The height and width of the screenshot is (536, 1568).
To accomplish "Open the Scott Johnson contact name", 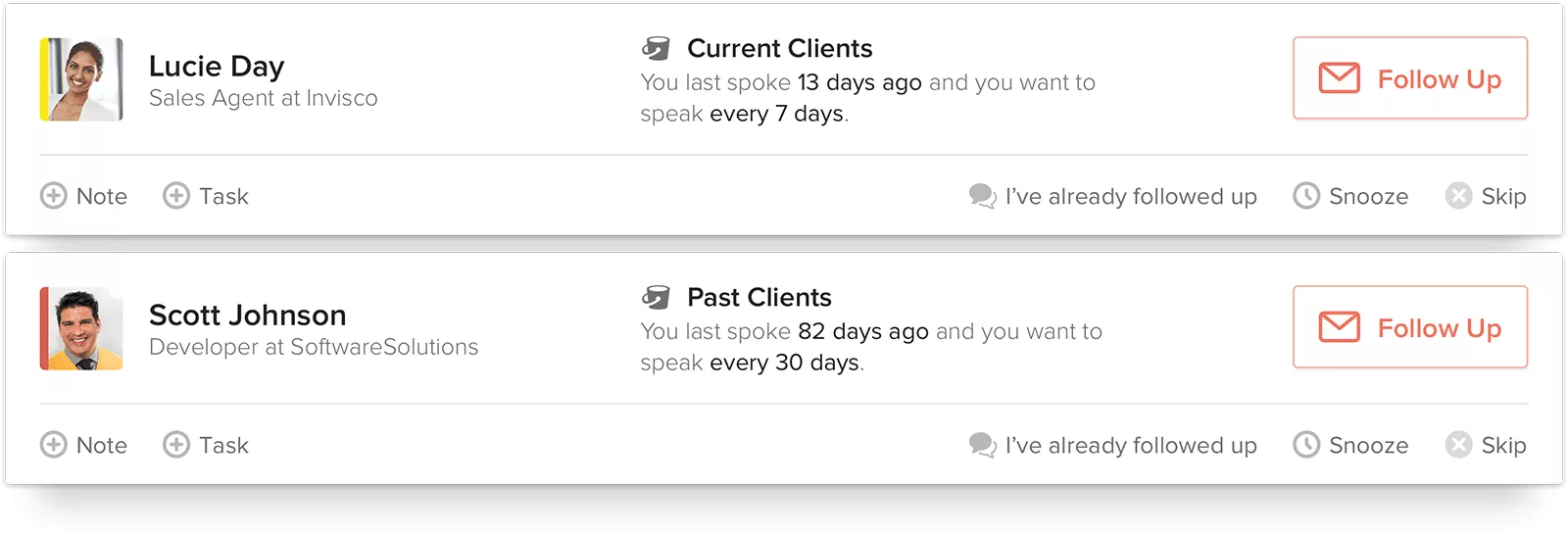I will pos(247,315).
